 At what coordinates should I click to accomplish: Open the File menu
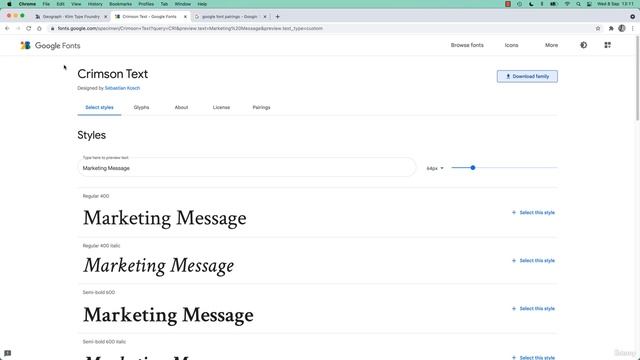tap(46, 4)
